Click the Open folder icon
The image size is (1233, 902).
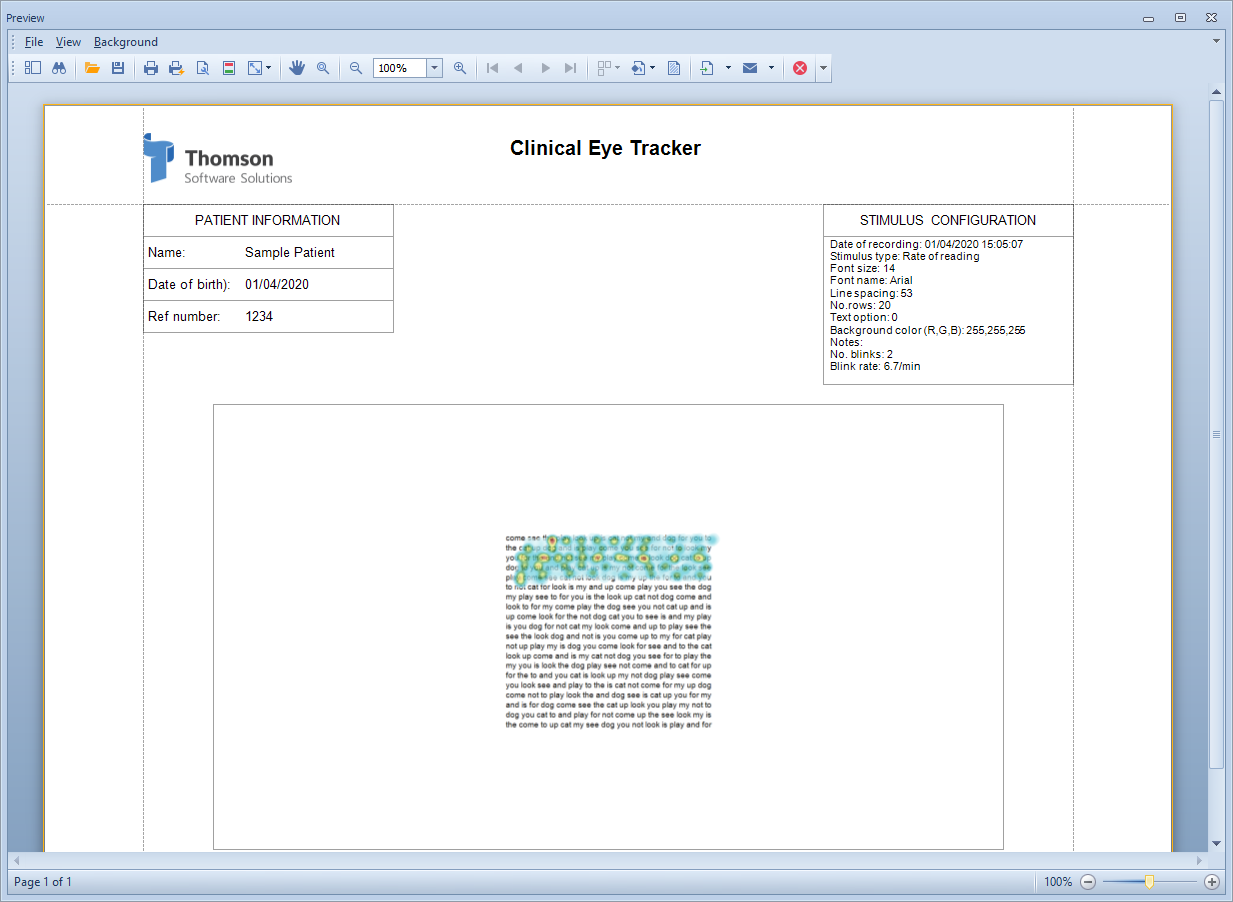(92, 68)
